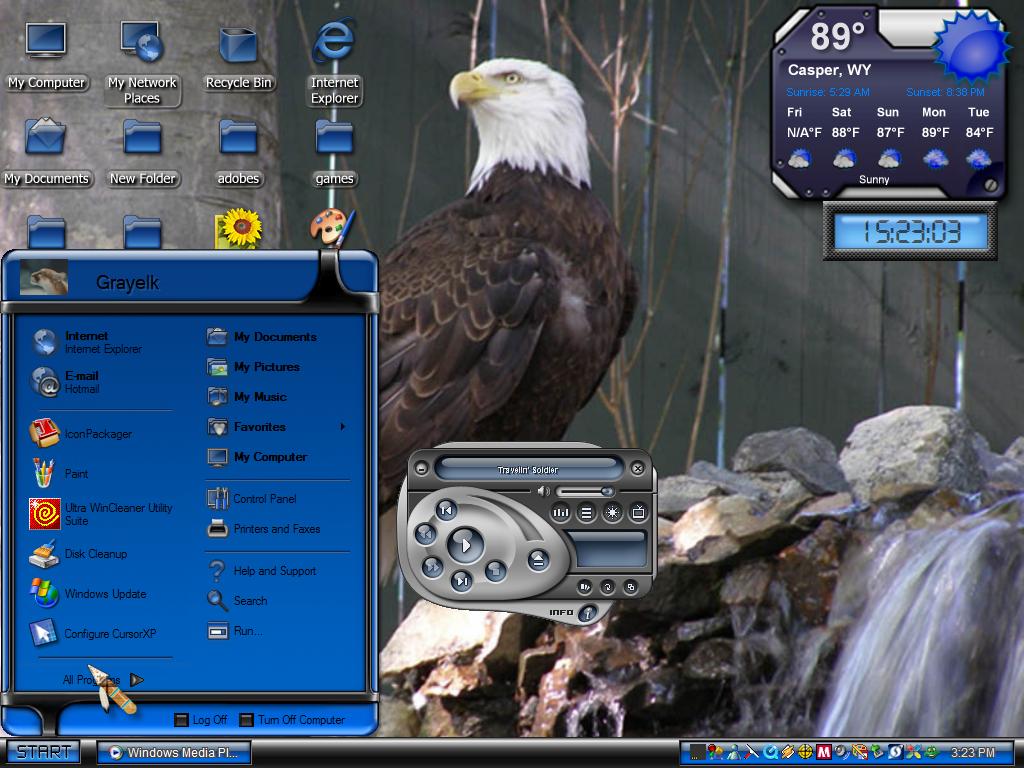Open the equalizer in the media player
Screen dimensions: 1024x768
coord(561,513)
